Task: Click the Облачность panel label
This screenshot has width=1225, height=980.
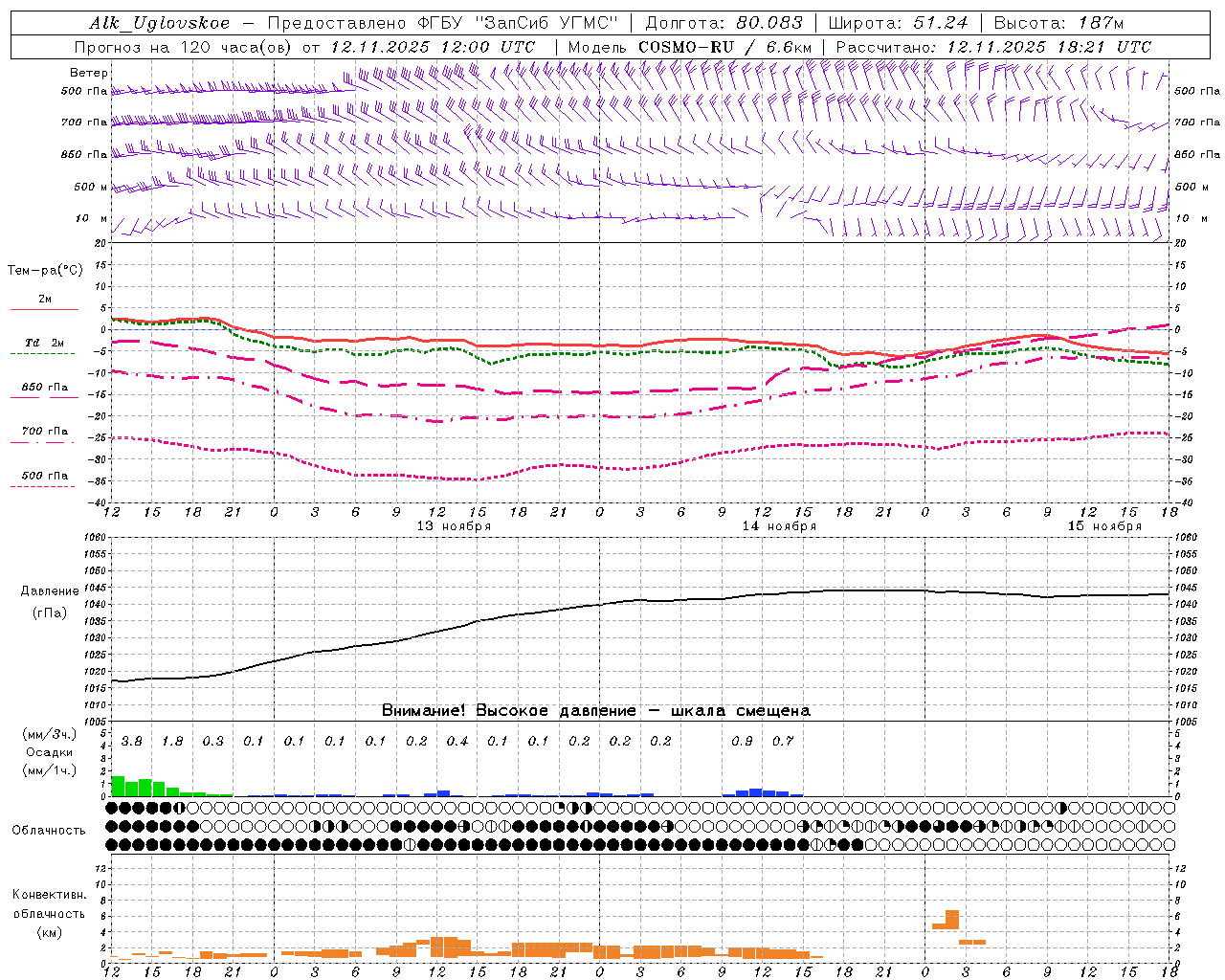Action: 49,831
